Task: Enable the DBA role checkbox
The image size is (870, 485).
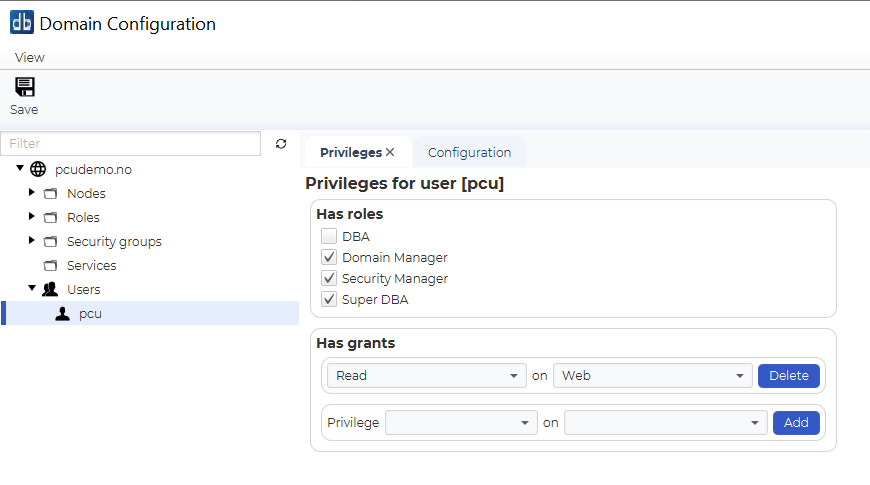Action: click(x=329, y=236)
